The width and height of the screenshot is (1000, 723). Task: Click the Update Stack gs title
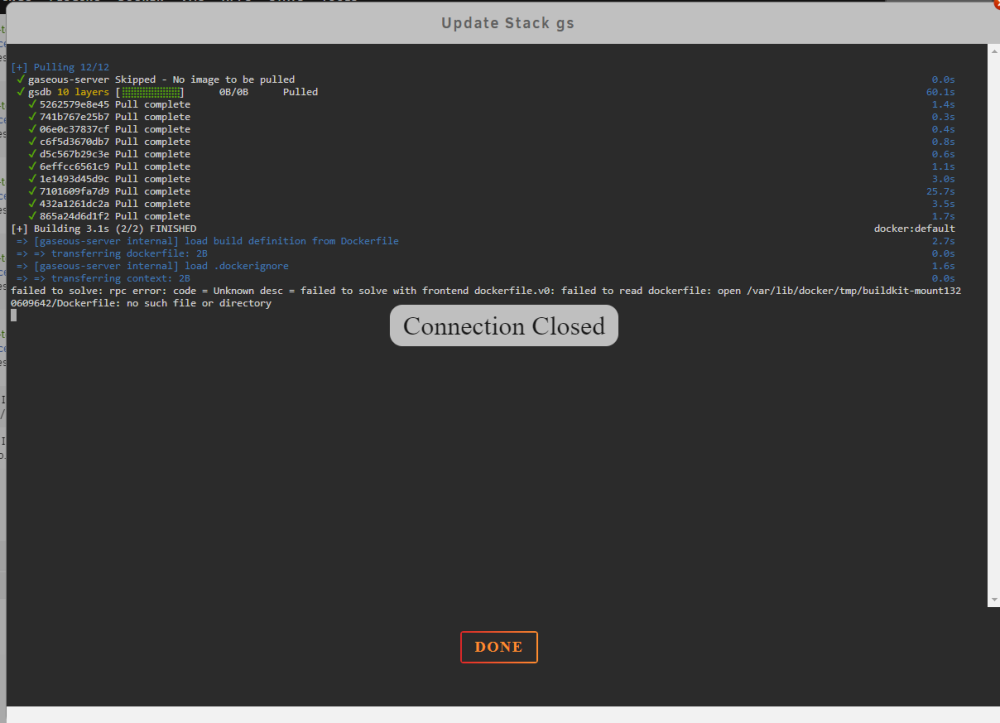(508, 23)
